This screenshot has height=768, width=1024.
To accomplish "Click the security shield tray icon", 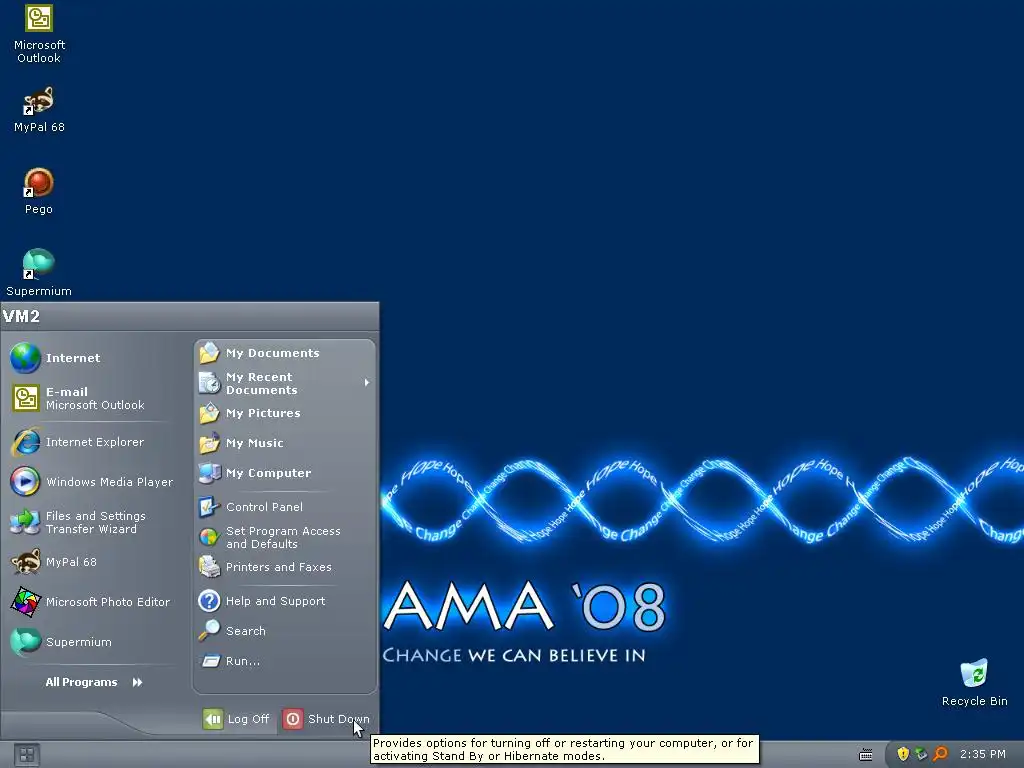I will (903, 754).
